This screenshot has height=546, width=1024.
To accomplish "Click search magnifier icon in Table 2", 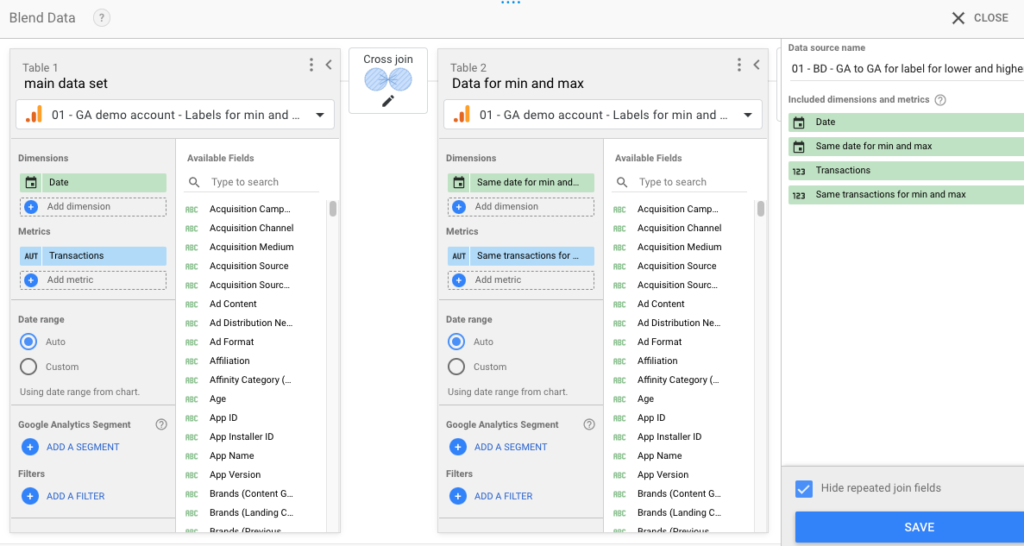I will pos(622,182).
